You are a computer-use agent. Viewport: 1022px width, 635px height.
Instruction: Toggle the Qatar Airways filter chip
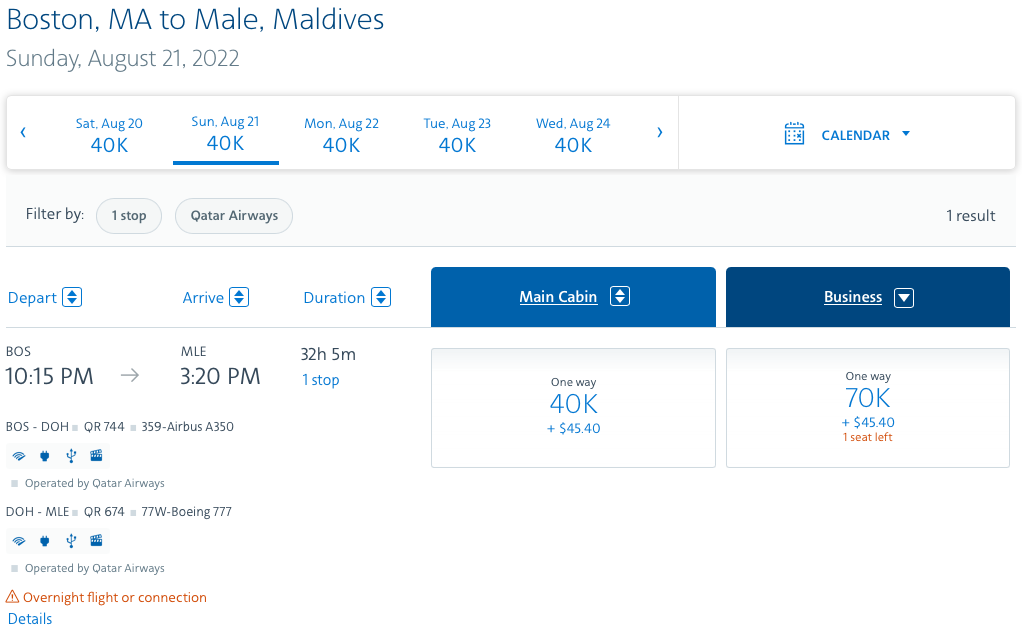coord(234,216)
